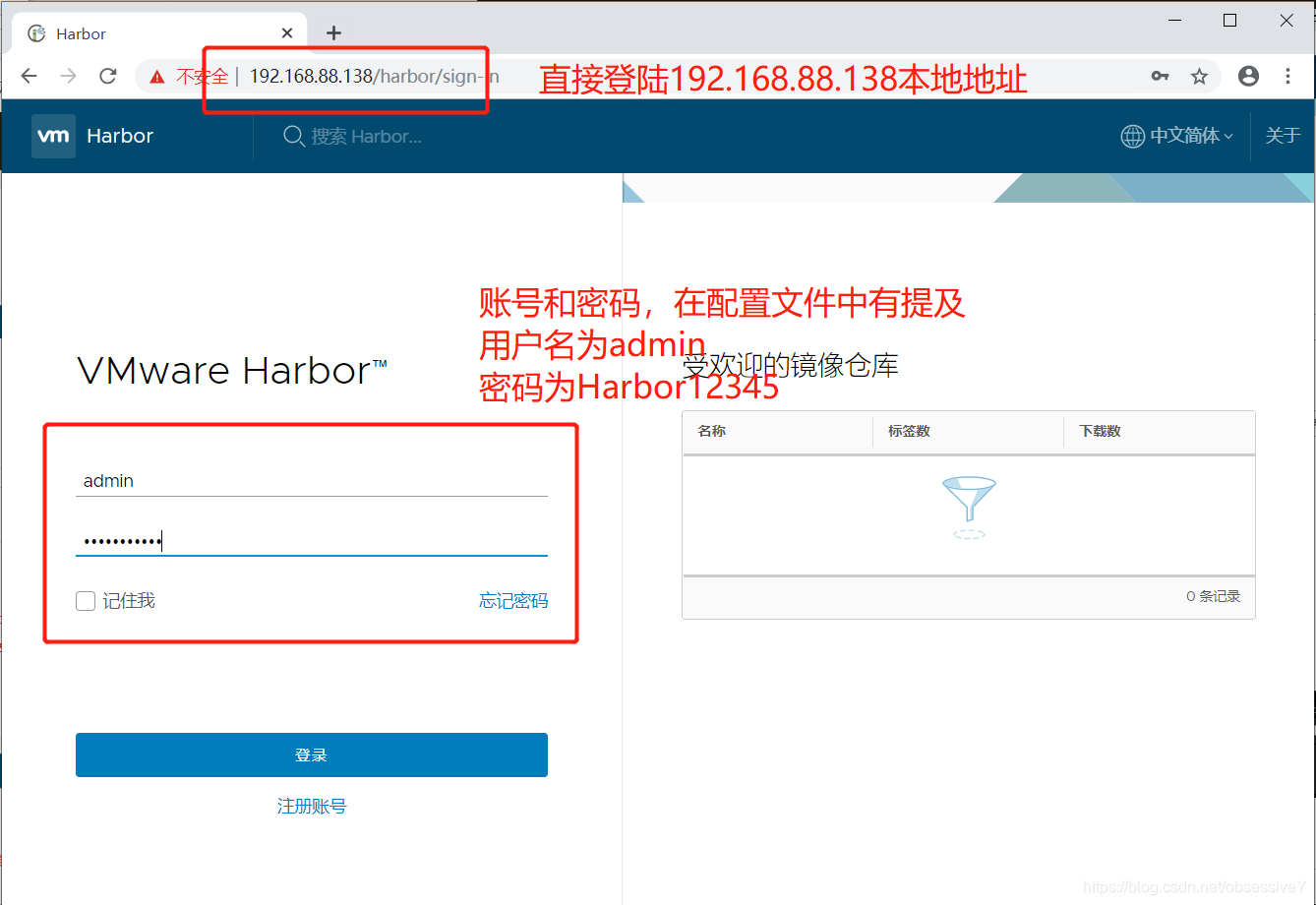1316x905 pixels.
Task: Open the 关于 menu item
Action: coord(1283,136)
